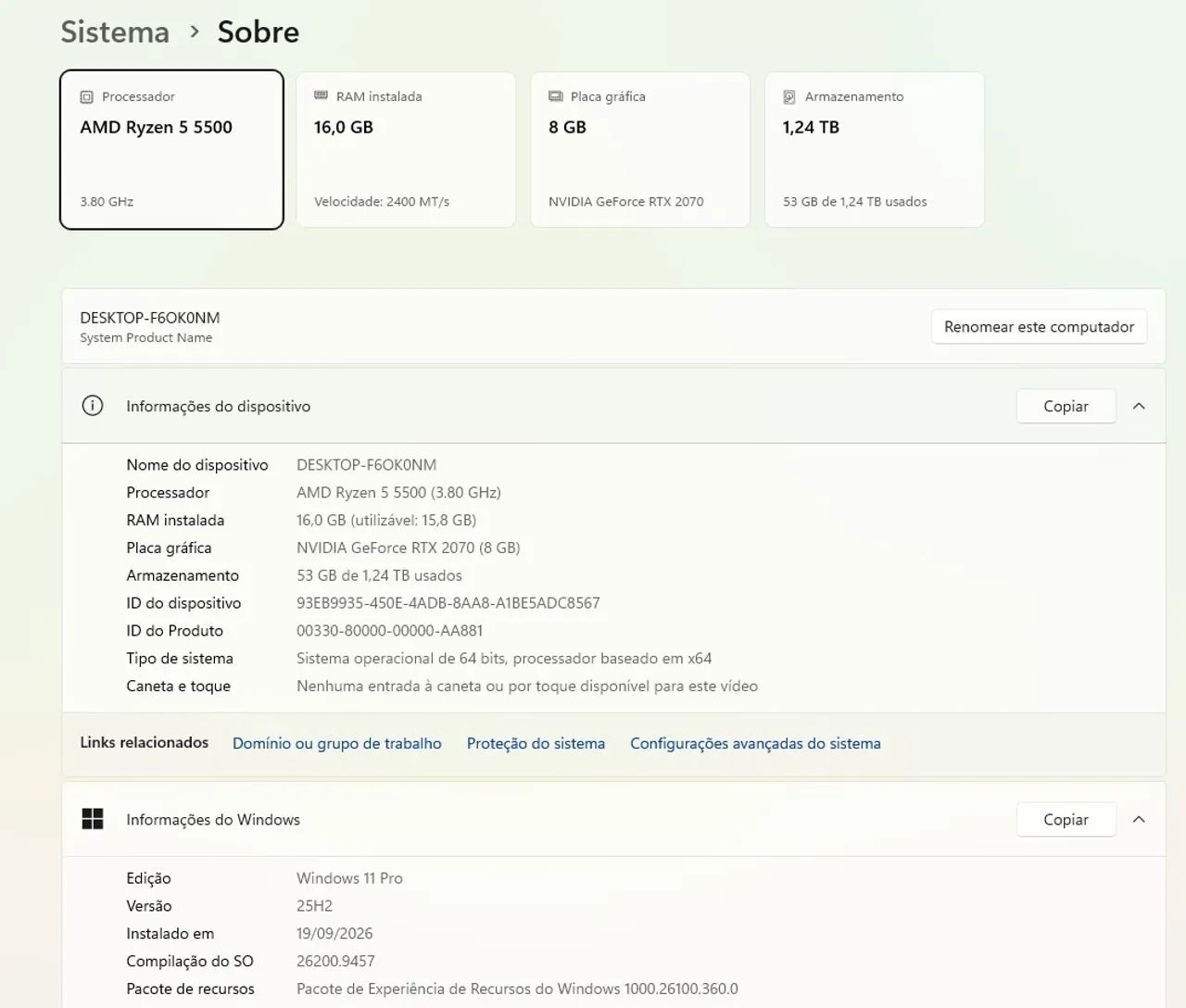Click the install date 19/09/2026
Image resolution: width=1186 pixels, height=1008 pixels.
click(334, 934)
